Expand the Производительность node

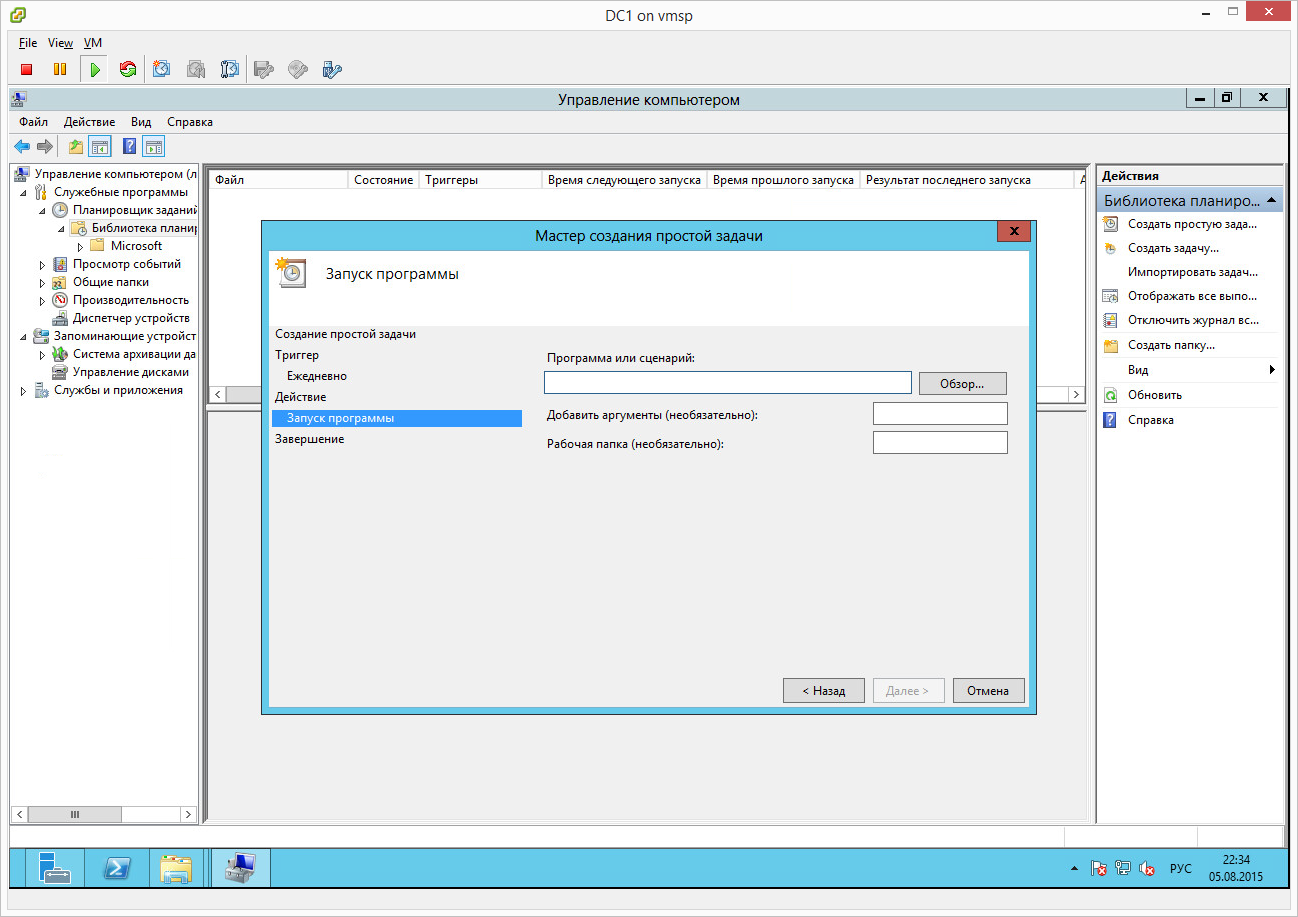[x=42, y=300]
